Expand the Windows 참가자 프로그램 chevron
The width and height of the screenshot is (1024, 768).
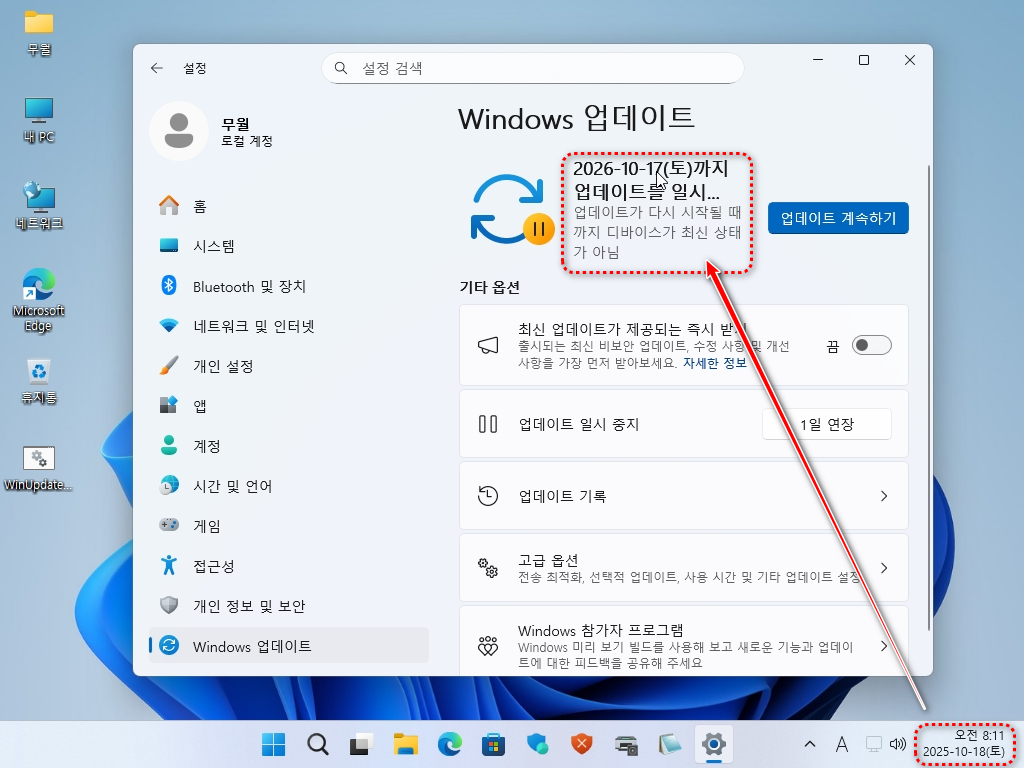[884, 646]
